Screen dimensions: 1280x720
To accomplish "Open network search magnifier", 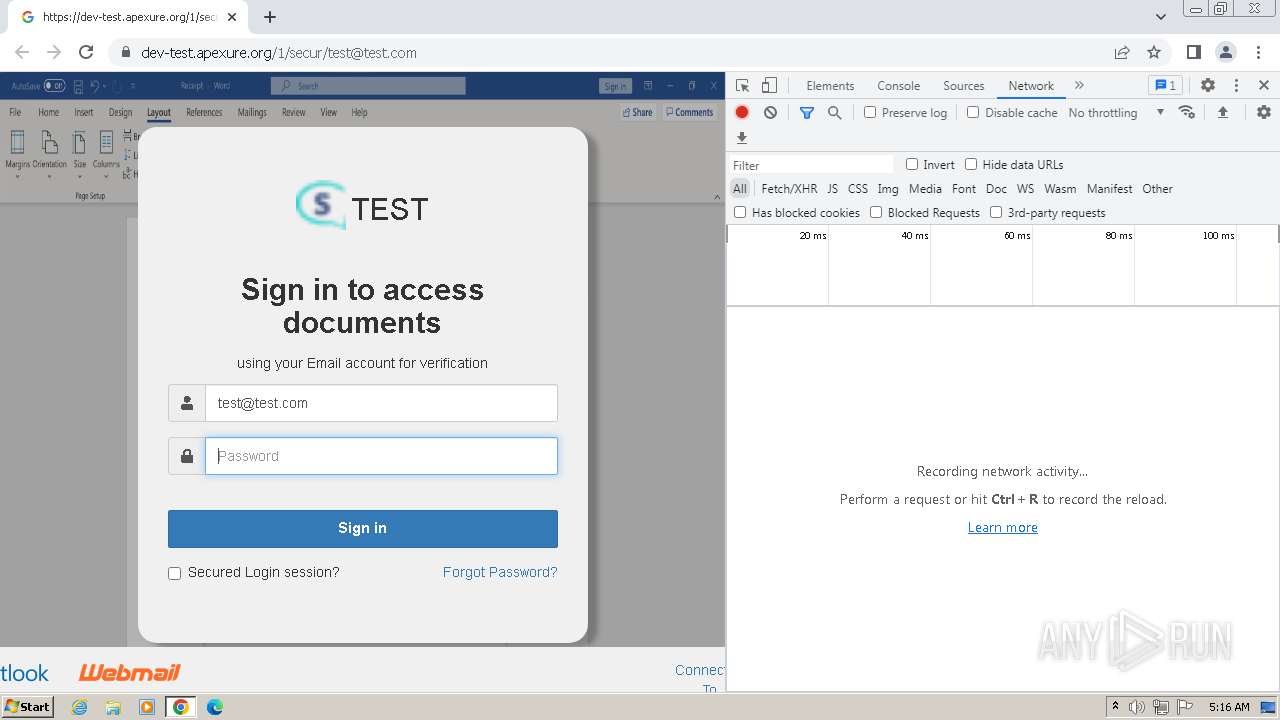I will (x=835, y=113).
